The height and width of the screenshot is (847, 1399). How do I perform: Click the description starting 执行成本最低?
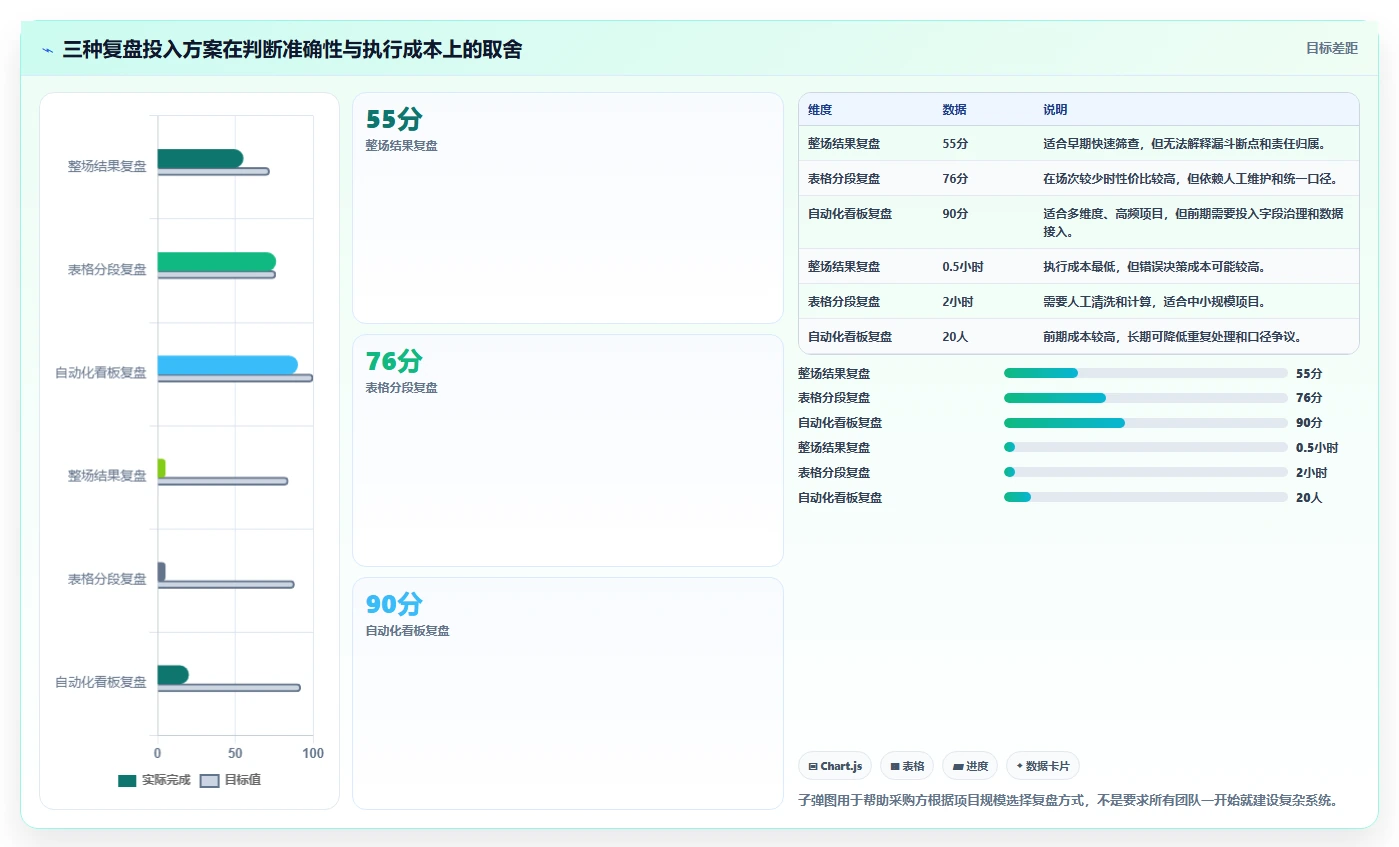click(x=1154, y=267)
